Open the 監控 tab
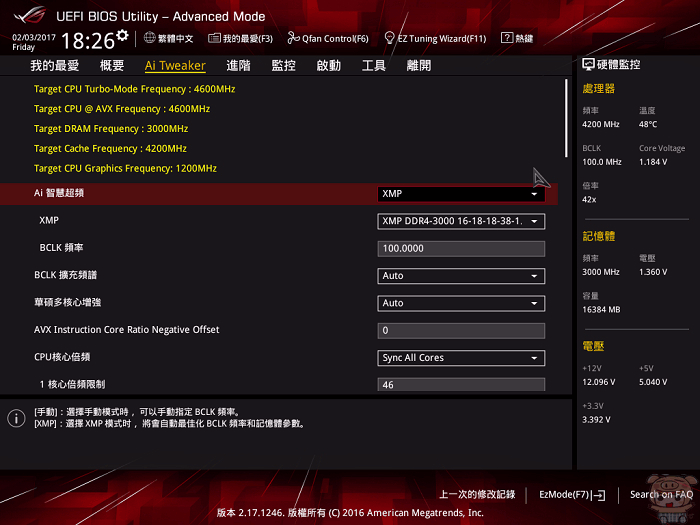This screenshot has height=525, width=700. click(283, 66)
